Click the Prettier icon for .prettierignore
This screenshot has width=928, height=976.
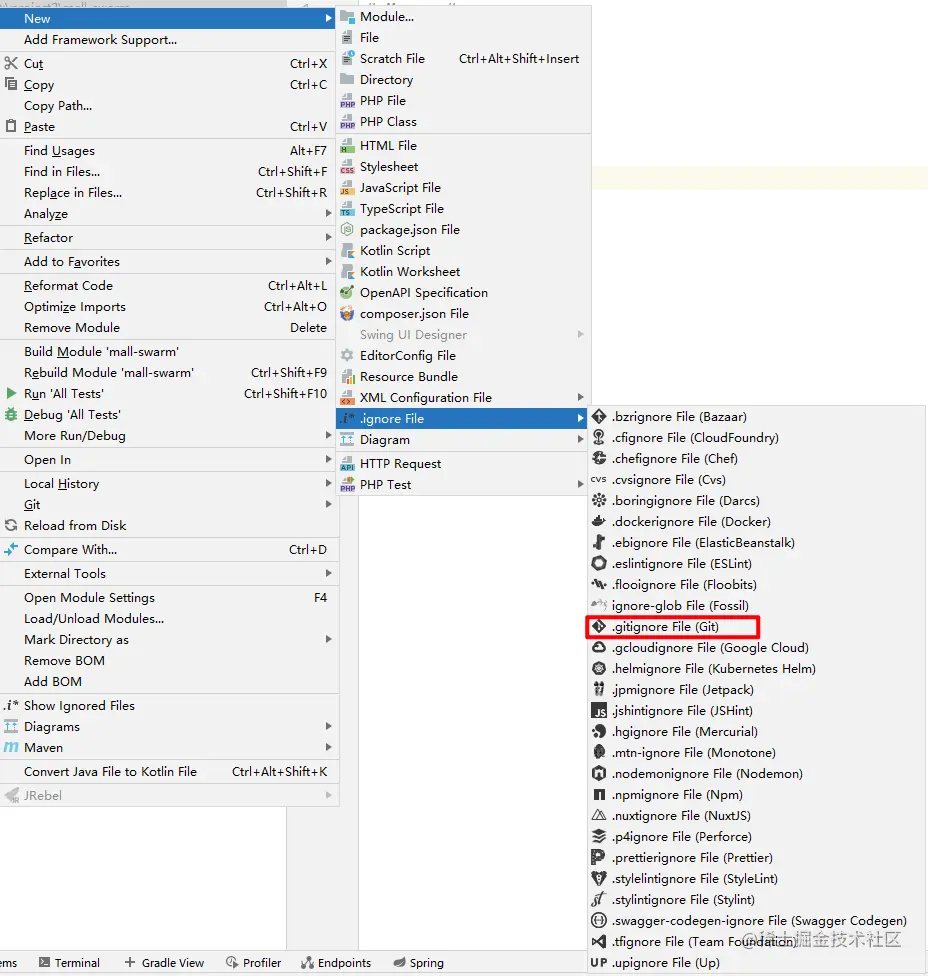[599, 857]
